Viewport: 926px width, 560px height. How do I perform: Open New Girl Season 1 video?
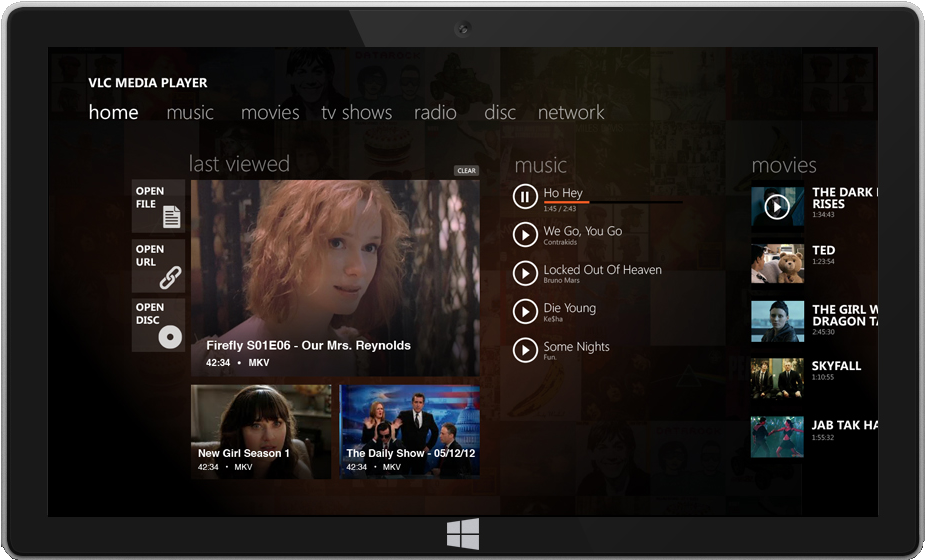click(261, 432)
